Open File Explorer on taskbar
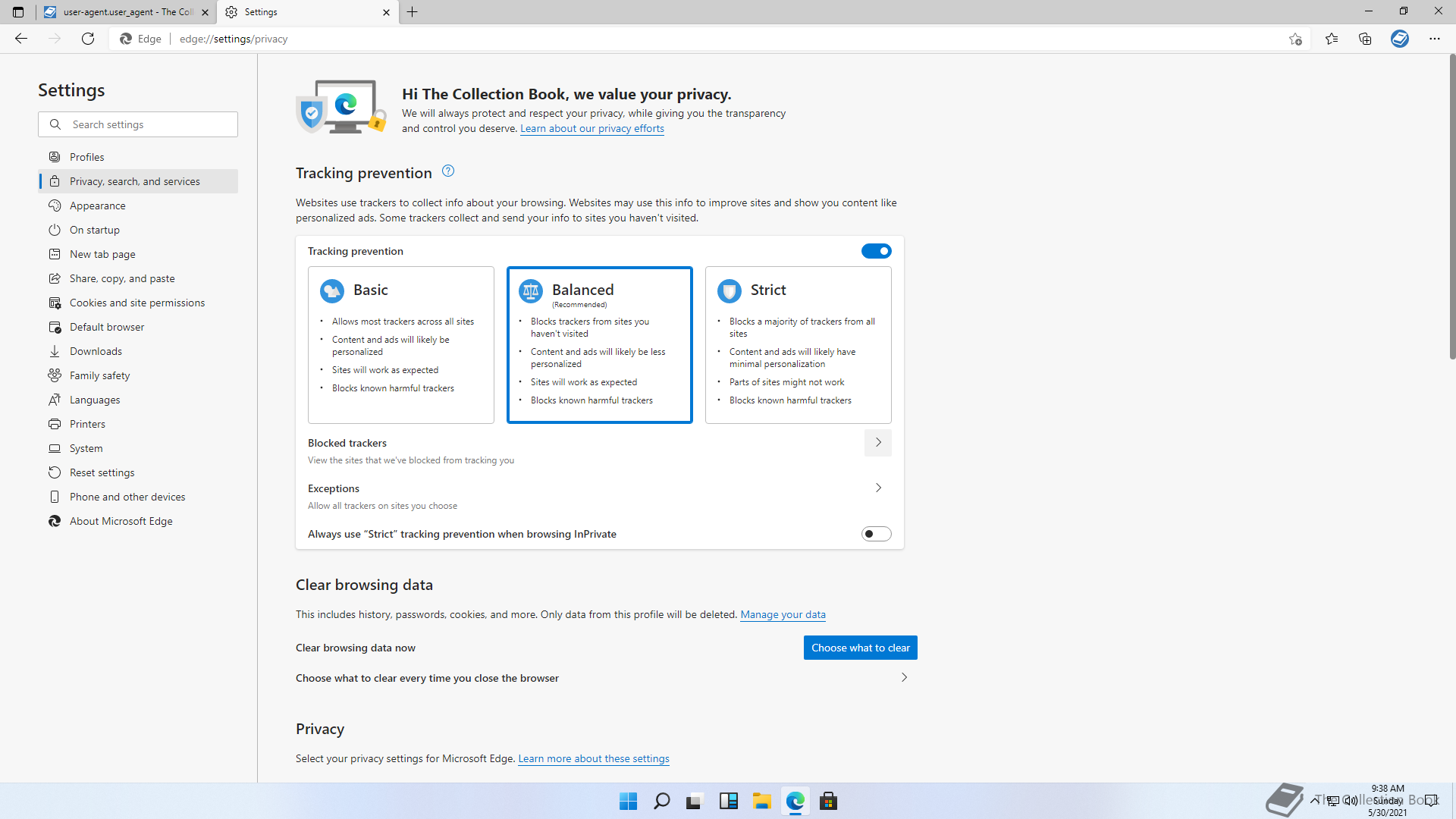This screenshot has height=819, width=1456. tap(761, 801)
